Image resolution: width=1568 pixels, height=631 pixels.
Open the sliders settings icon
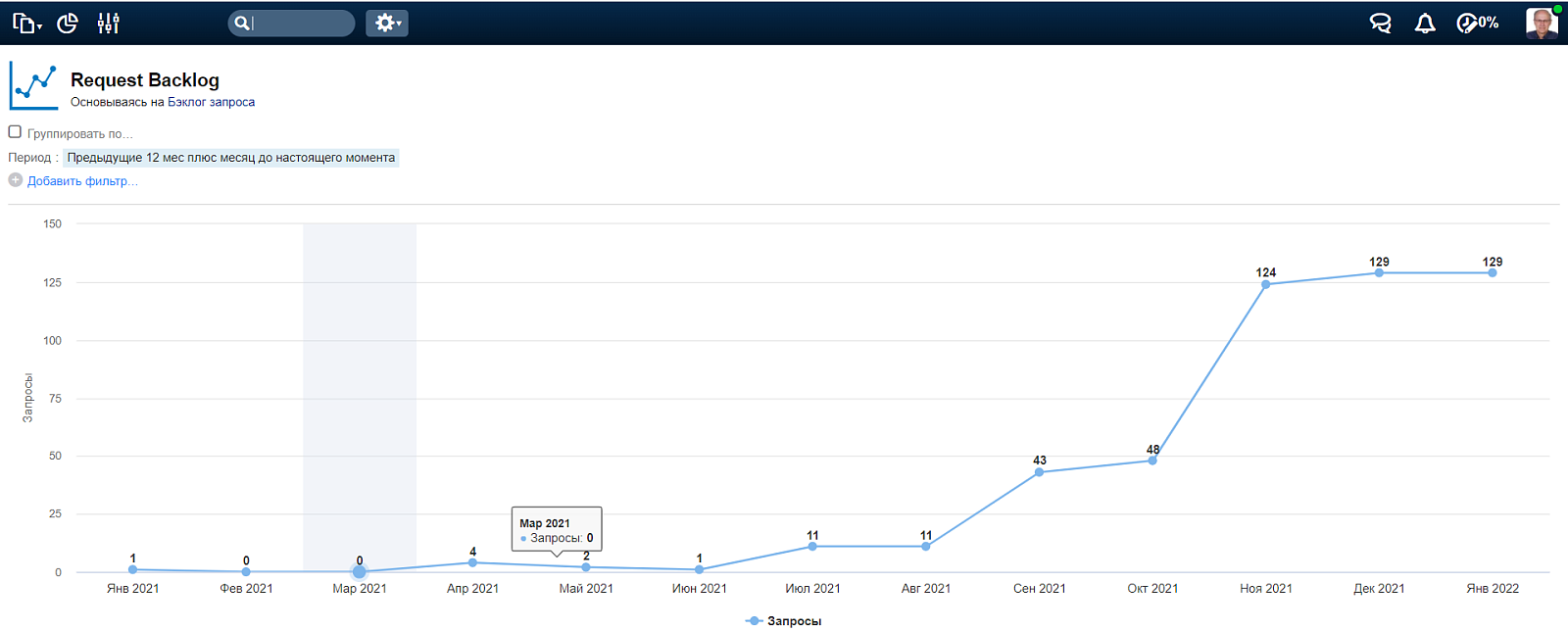coord(109,24)
